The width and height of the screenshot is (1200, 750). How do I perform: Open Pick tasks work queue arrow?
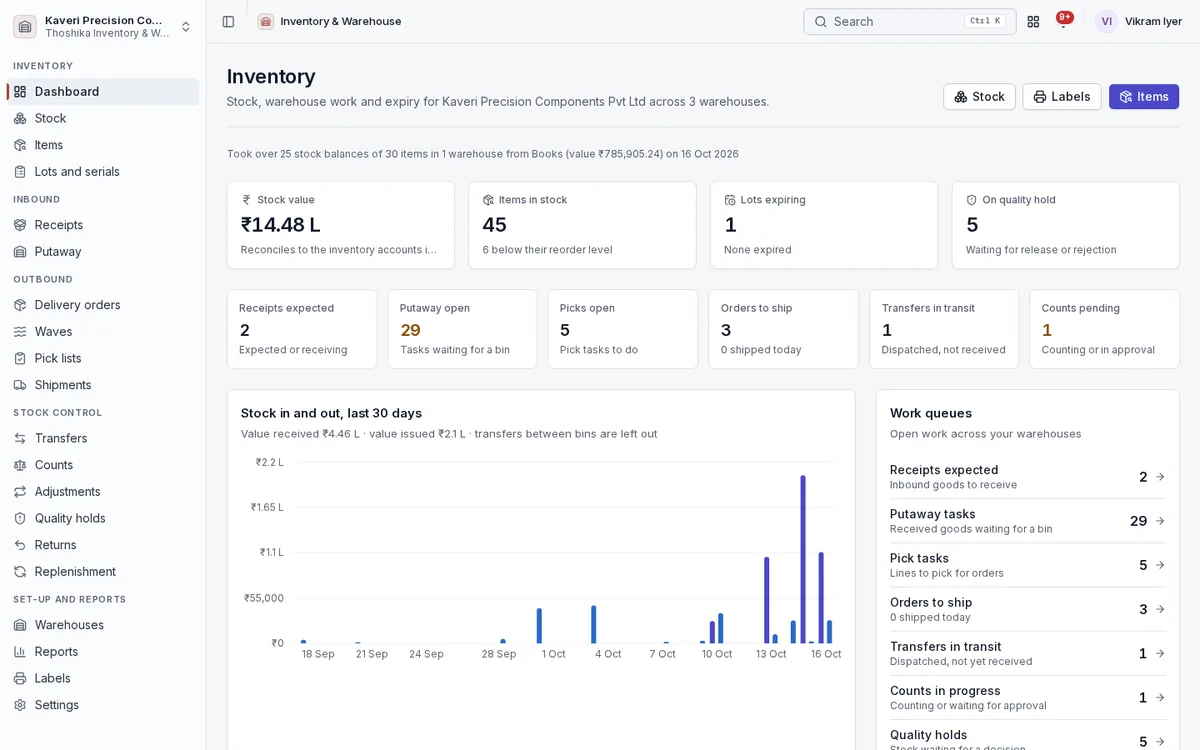point(1160,565)
